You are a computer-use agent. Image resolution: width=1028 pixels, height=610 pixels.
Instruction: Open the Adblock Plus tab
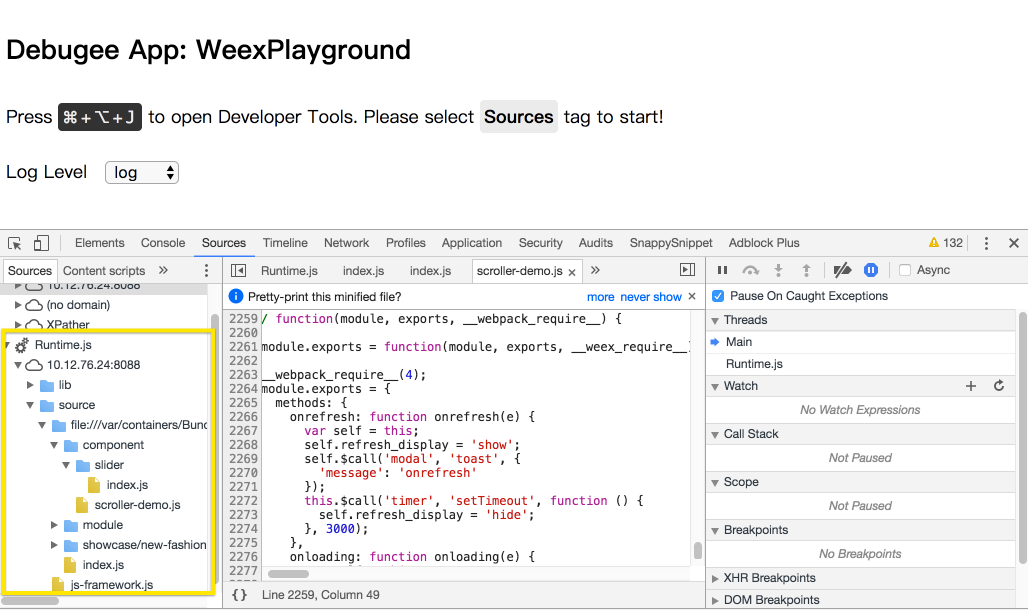pos(764,243)
